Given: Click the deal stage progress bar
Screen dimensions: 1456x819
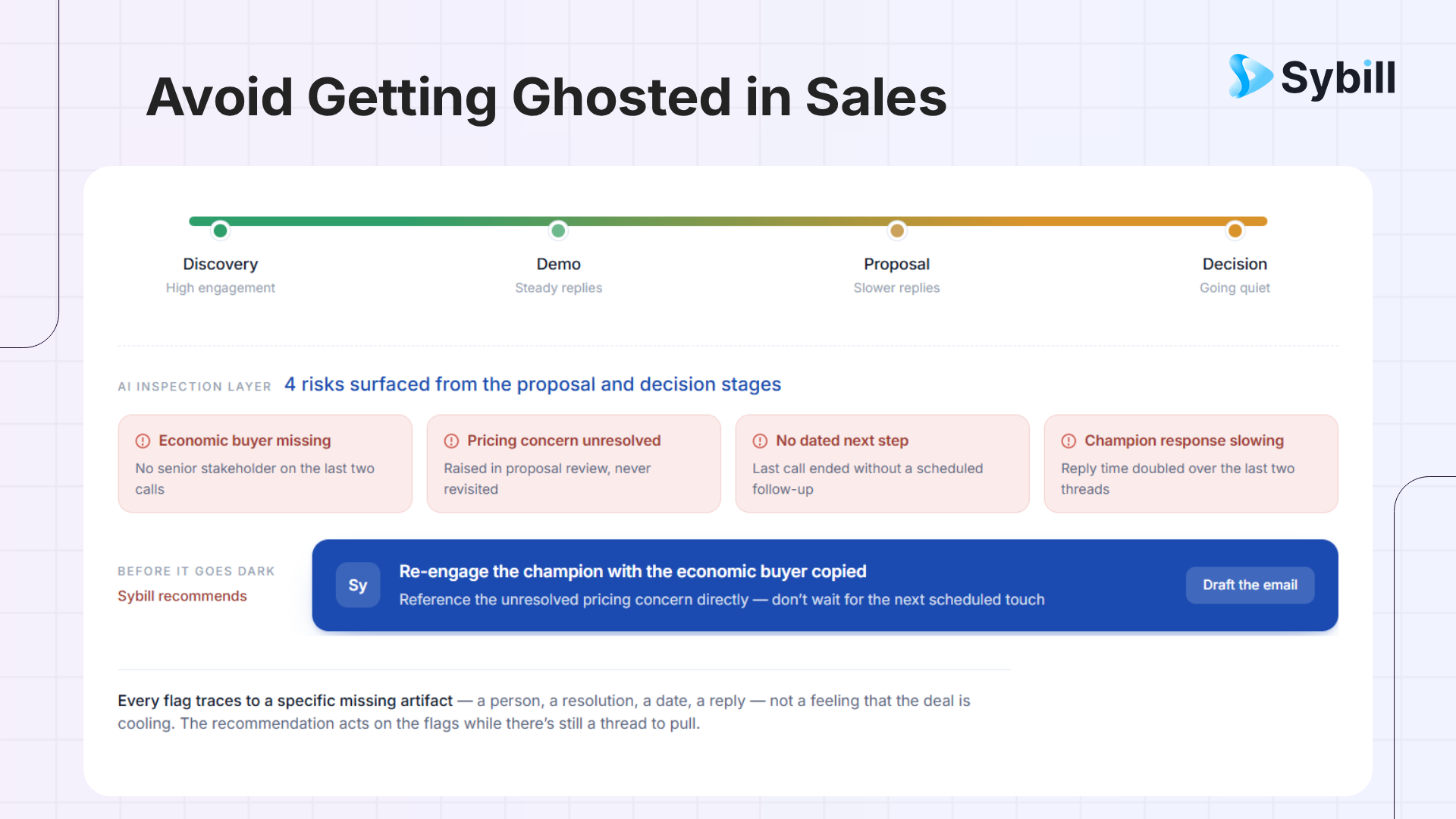Looking at the screenshot, I should click(728, 221).
